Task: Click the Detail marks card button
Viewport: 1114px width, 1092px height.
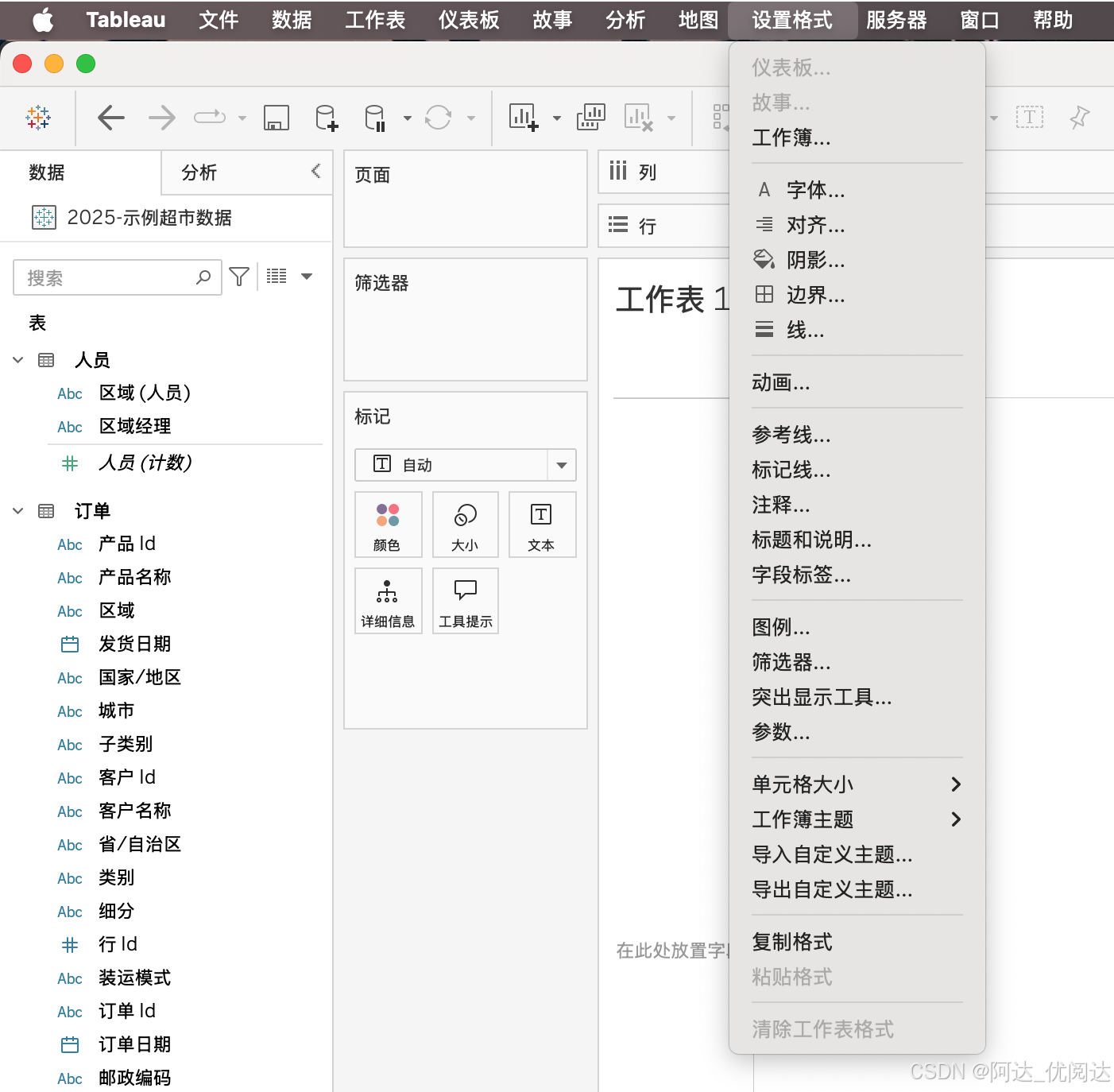Action: [x=388, y=601]
